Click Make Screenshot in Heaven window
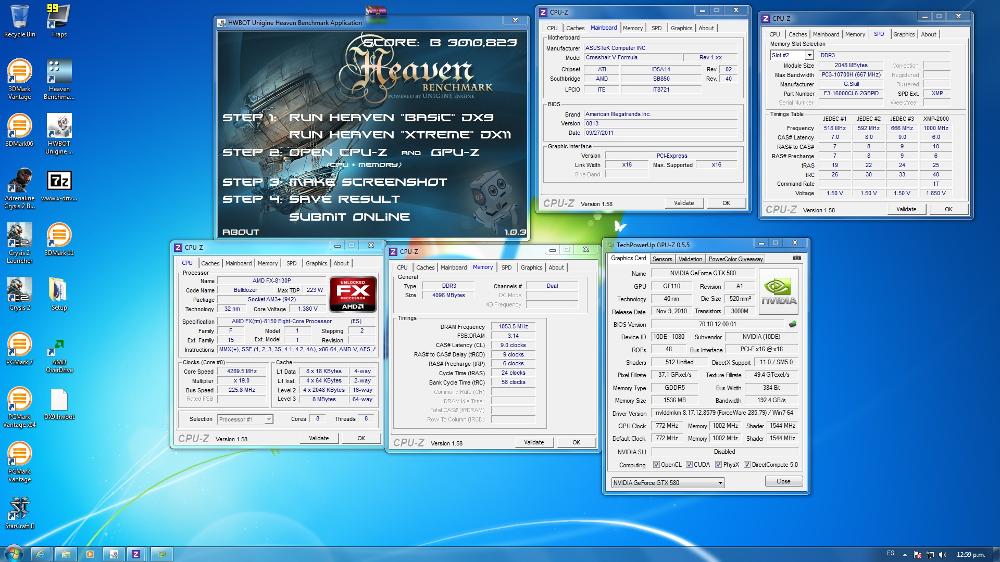 tap(368, 182)
